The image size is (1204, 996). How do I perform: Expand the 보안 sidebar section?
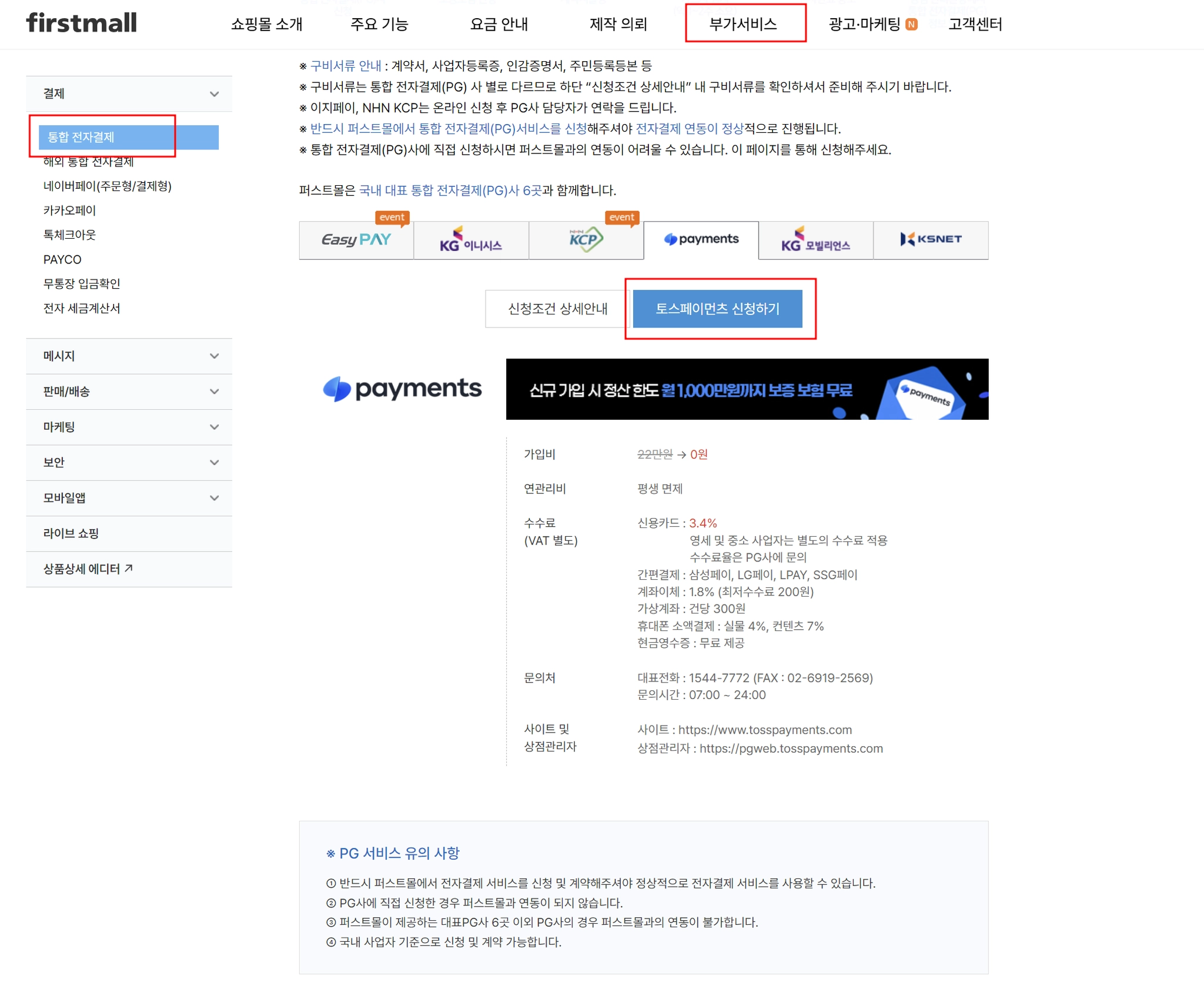pos(215,463)
